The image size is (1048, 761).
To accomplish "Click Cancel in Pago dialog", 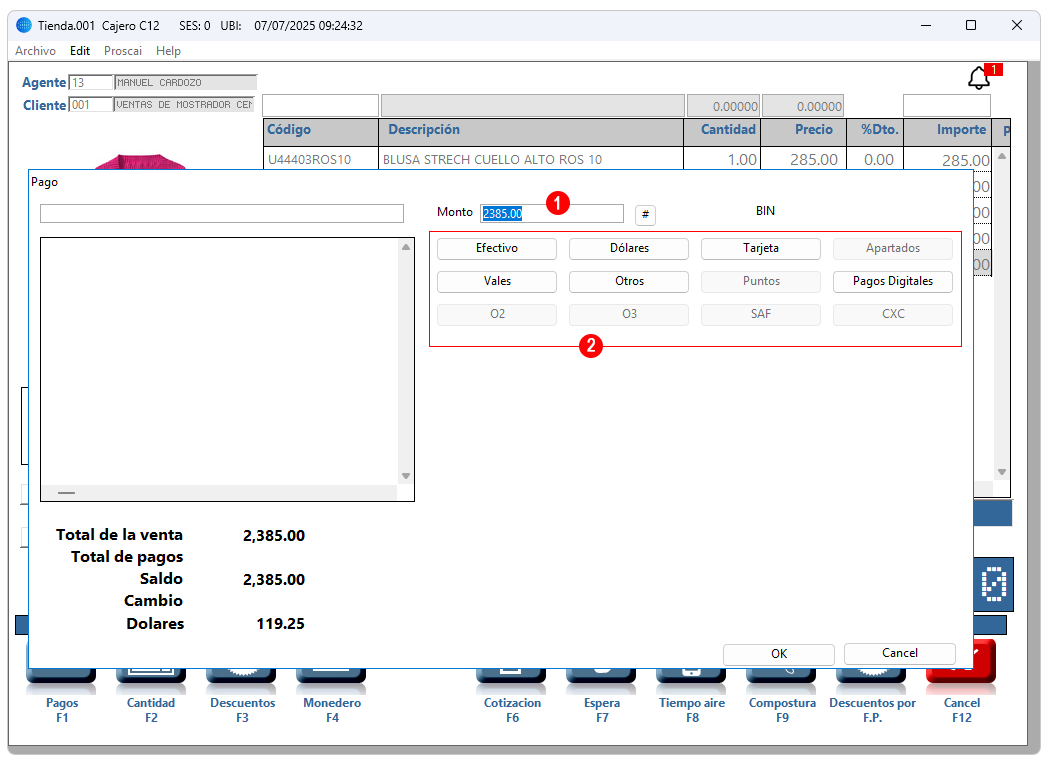I will [x=900, y=653].
